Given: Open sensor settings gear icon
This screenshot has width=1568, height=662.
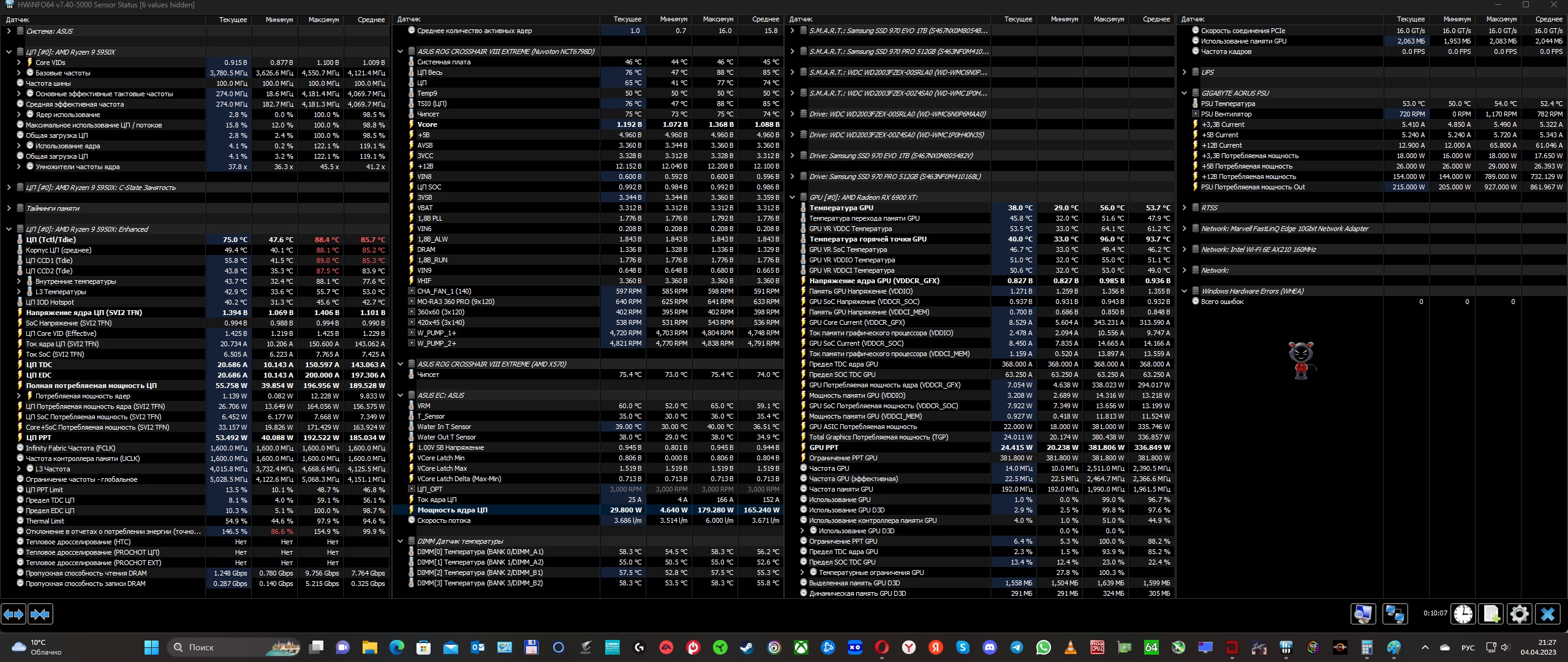Looking at the screenshot, I should click(1520, 614).
